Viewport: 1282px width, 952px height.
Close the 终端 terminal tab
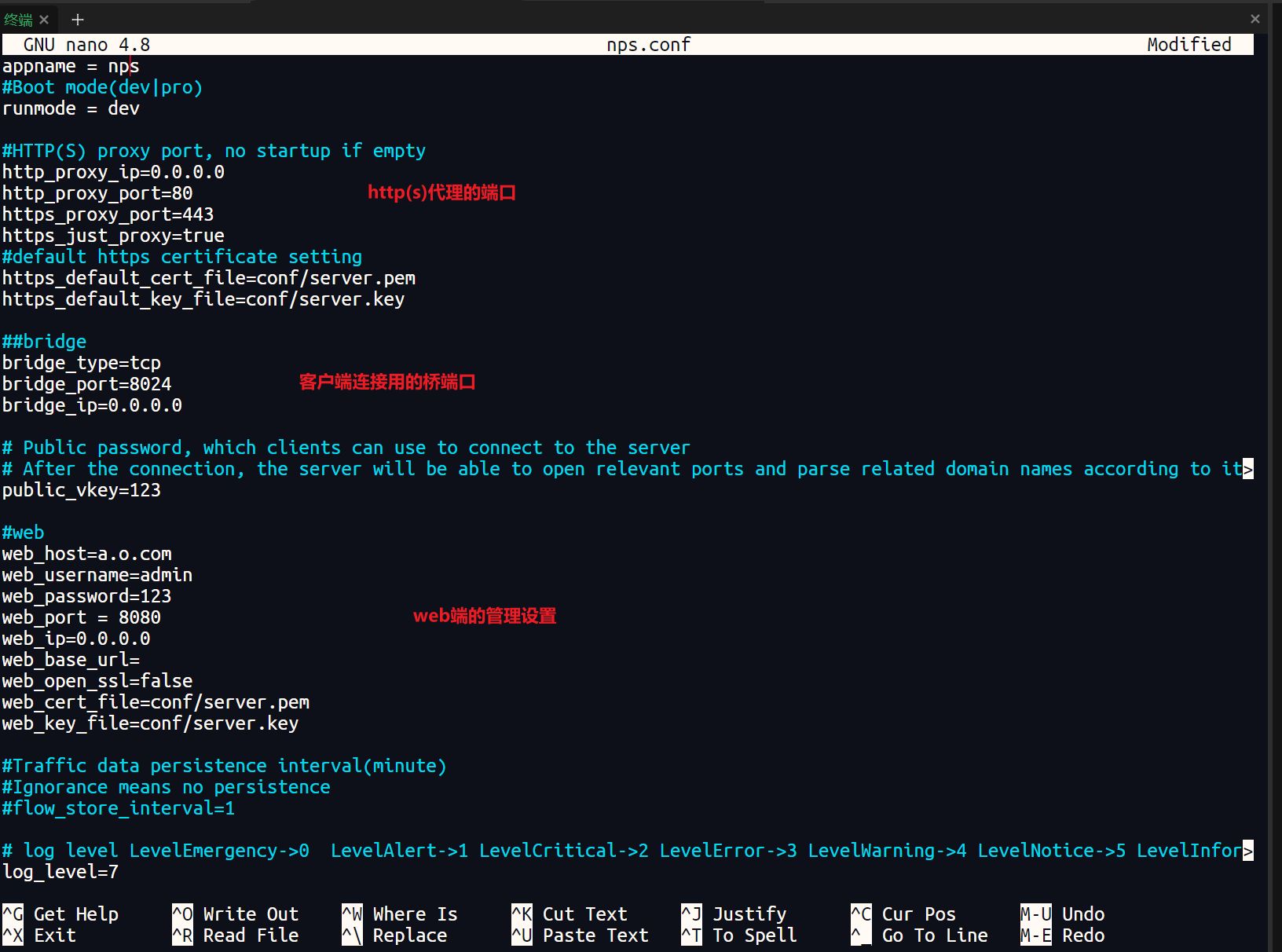click(44, 20)
